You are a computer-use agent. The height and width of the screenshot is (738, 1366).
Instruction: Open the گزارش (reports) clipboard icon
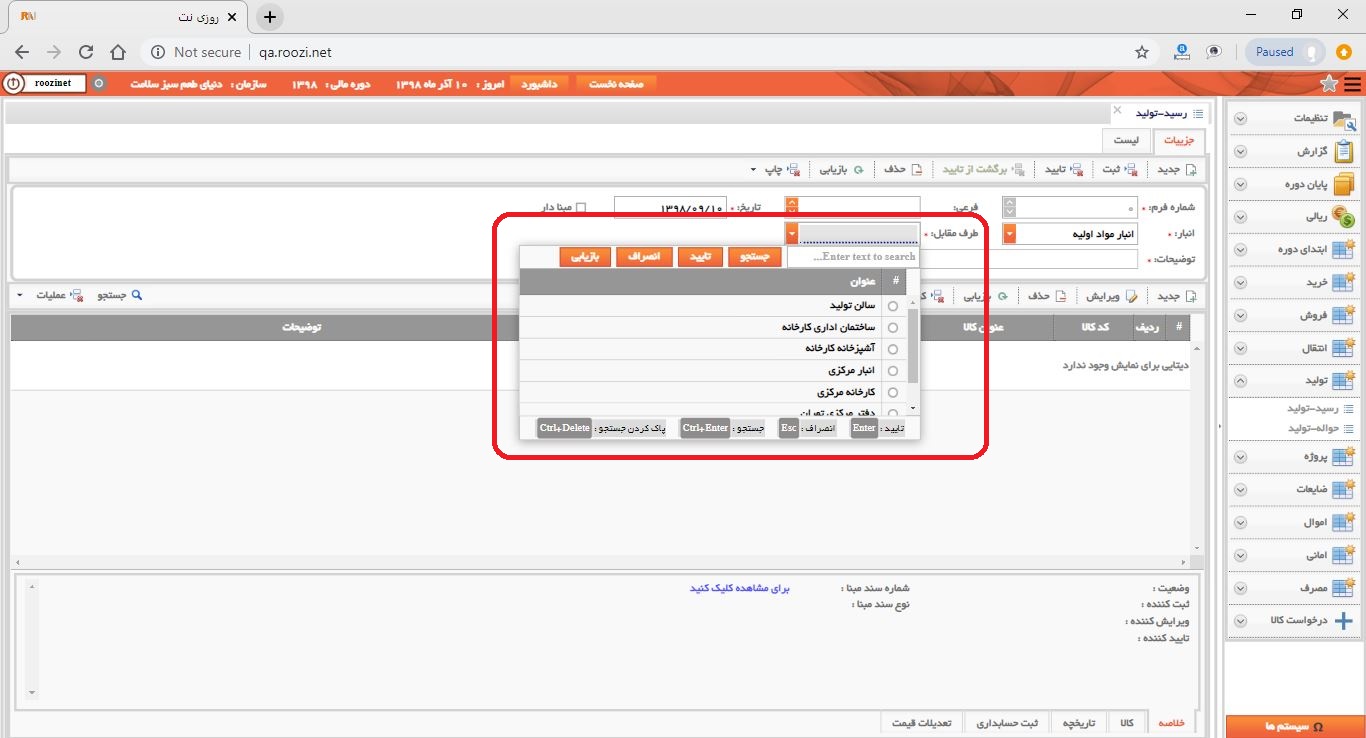pos(1344,151)
